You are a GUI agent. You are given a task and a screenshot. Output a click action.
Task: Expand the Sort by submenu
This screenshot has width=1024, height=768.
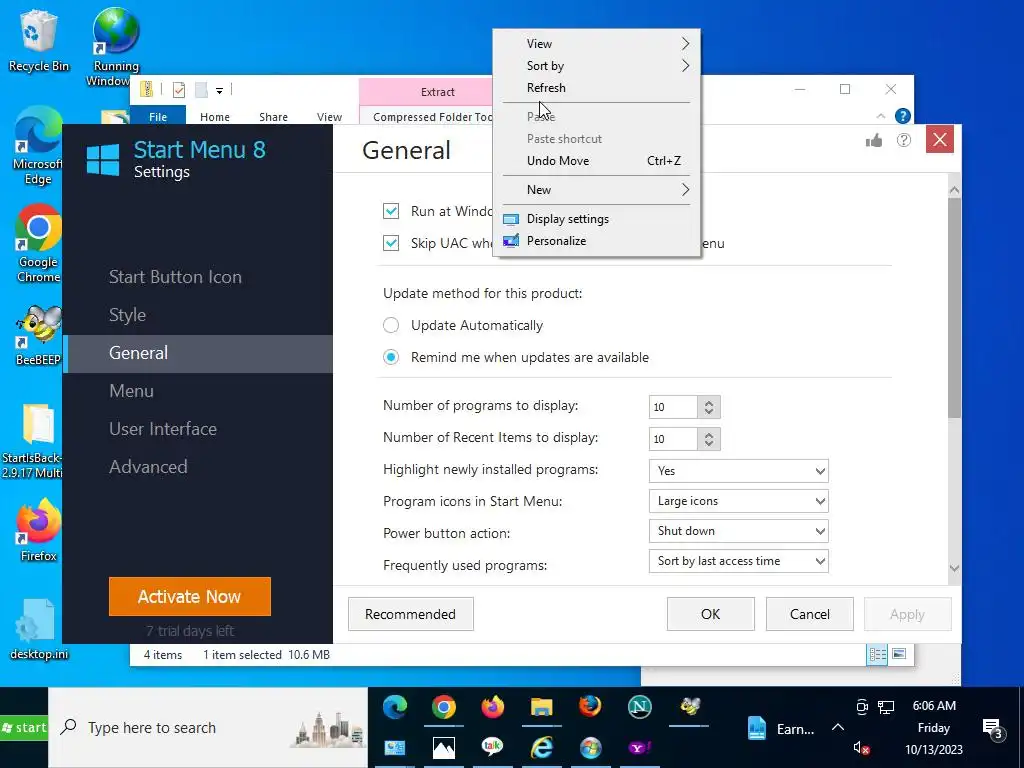pyautogui.click(x=597, y=66)
